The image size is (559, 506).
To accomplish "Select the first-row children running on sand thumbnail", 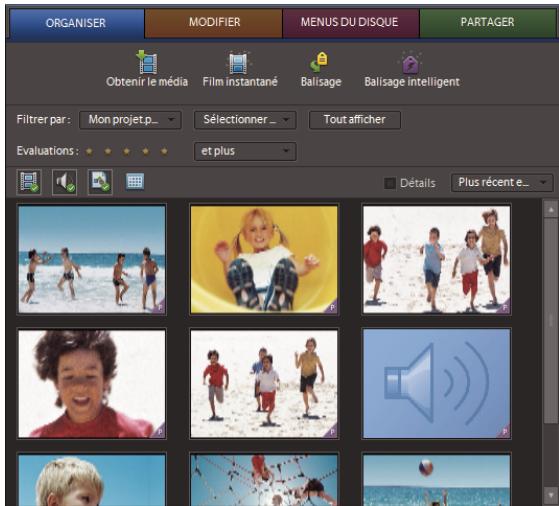I will pyautogui.click(x=436, y=260).
